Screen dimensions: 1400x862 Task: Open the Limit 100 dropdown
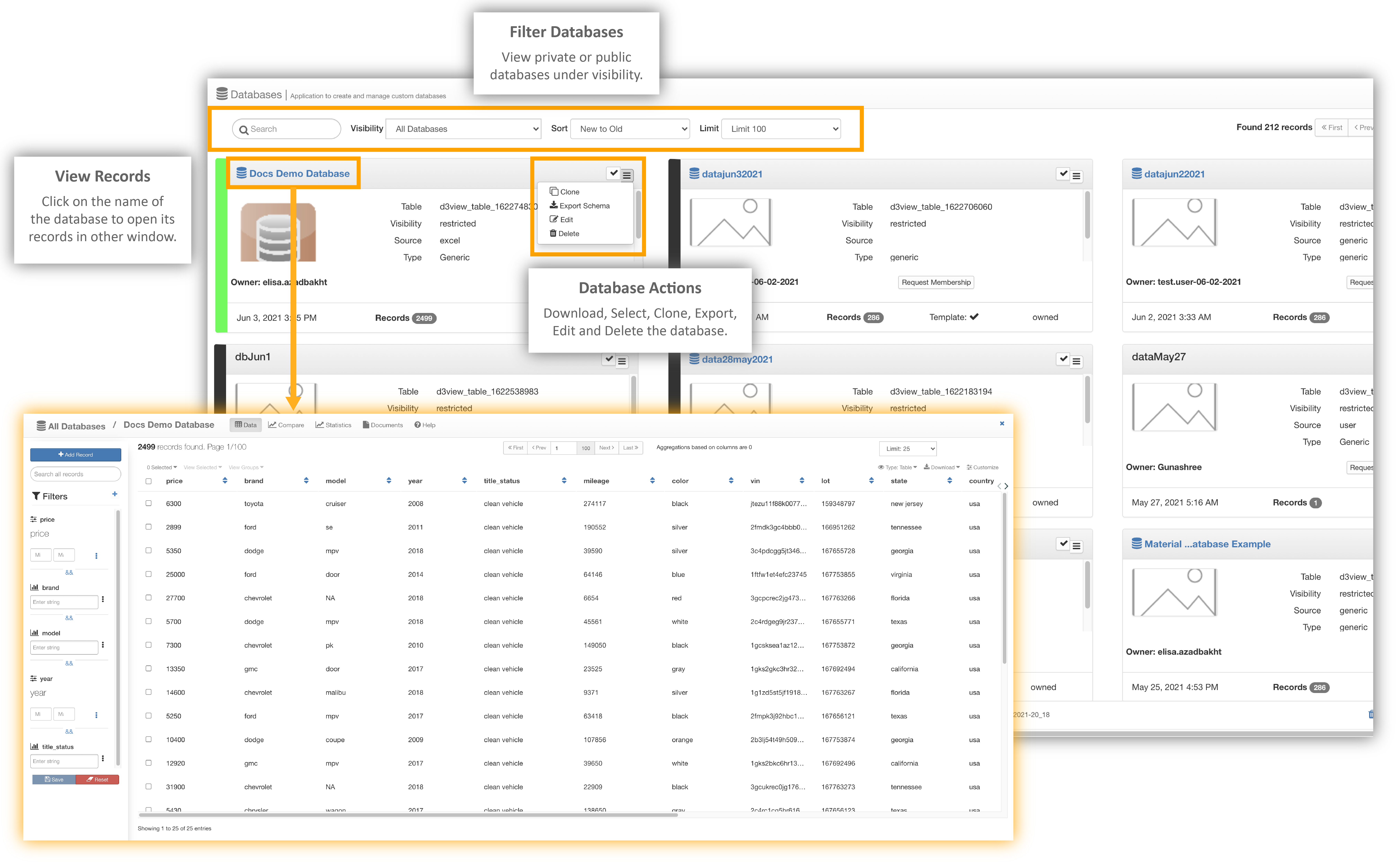tap(781, 129)
